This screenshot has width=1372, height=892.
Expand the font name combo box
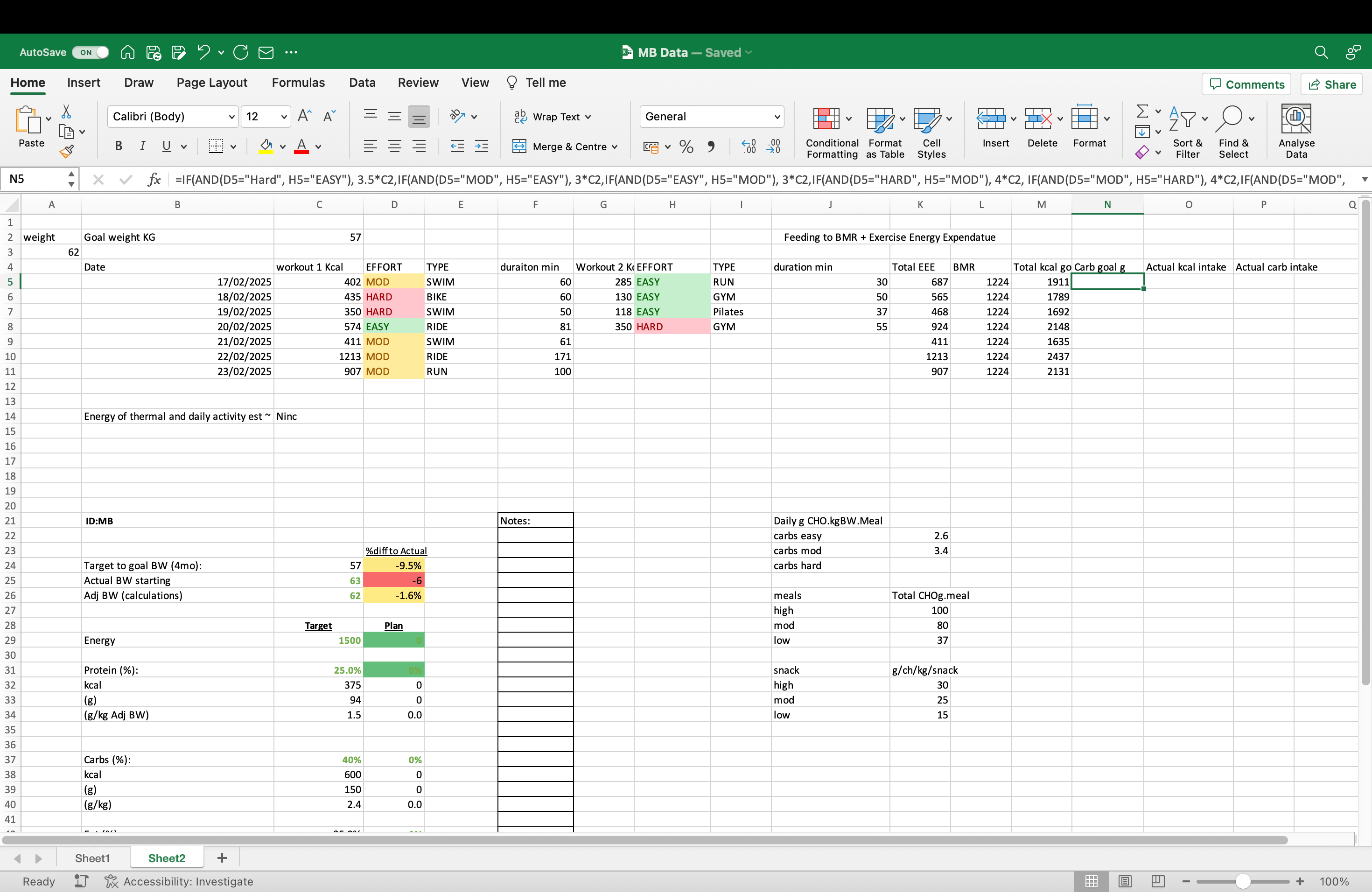(x=231, y=117)
